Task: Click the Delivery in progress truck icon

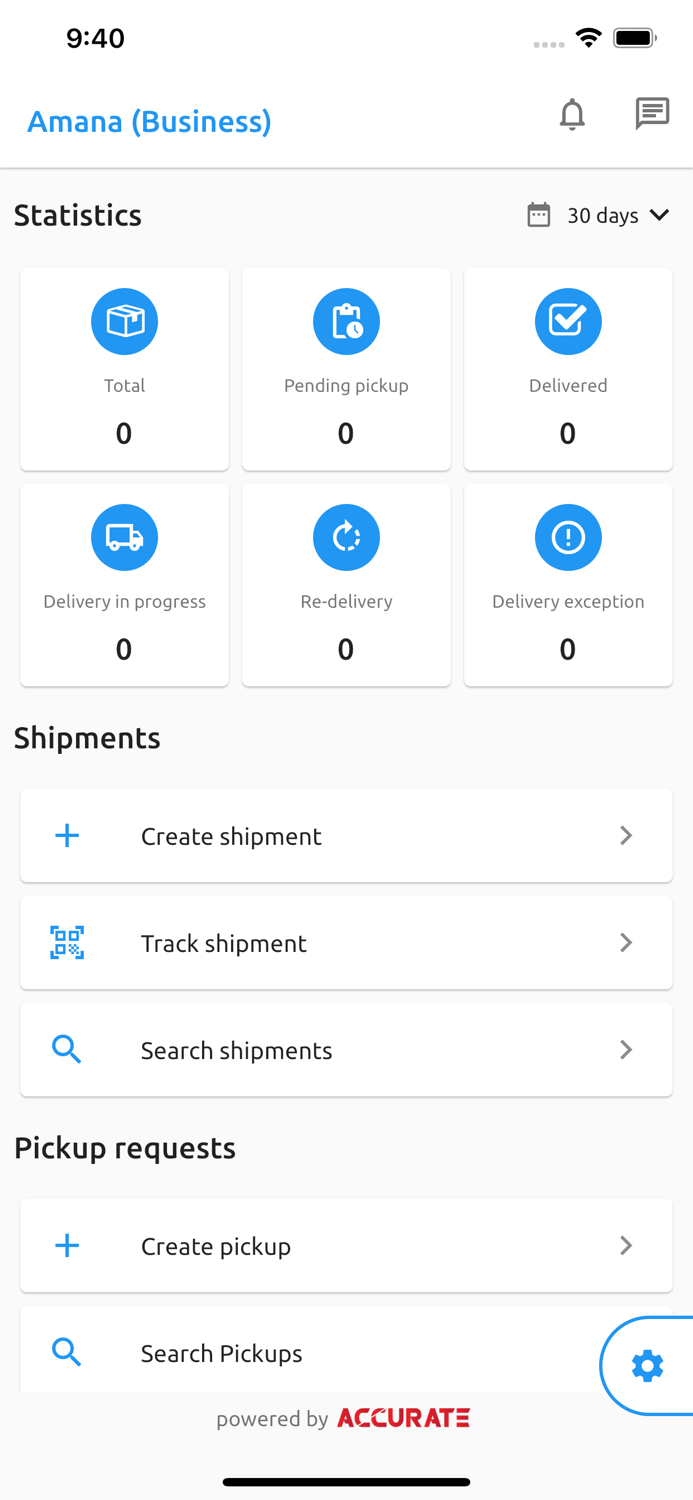Action: pyautogui.click(x=124, y=537)
